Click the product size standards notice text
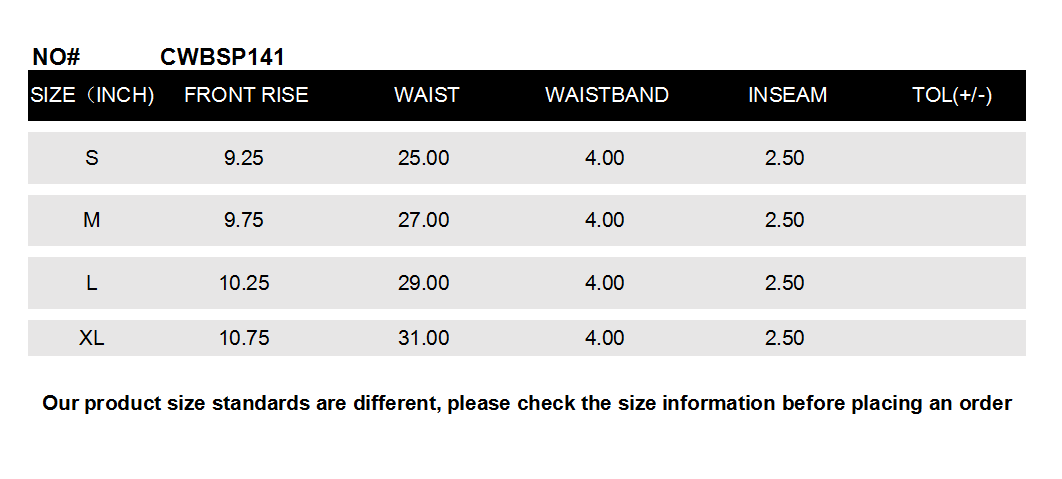Image resolution: width=1062 pixels, height=479 pixels. (x=527, y=404)
